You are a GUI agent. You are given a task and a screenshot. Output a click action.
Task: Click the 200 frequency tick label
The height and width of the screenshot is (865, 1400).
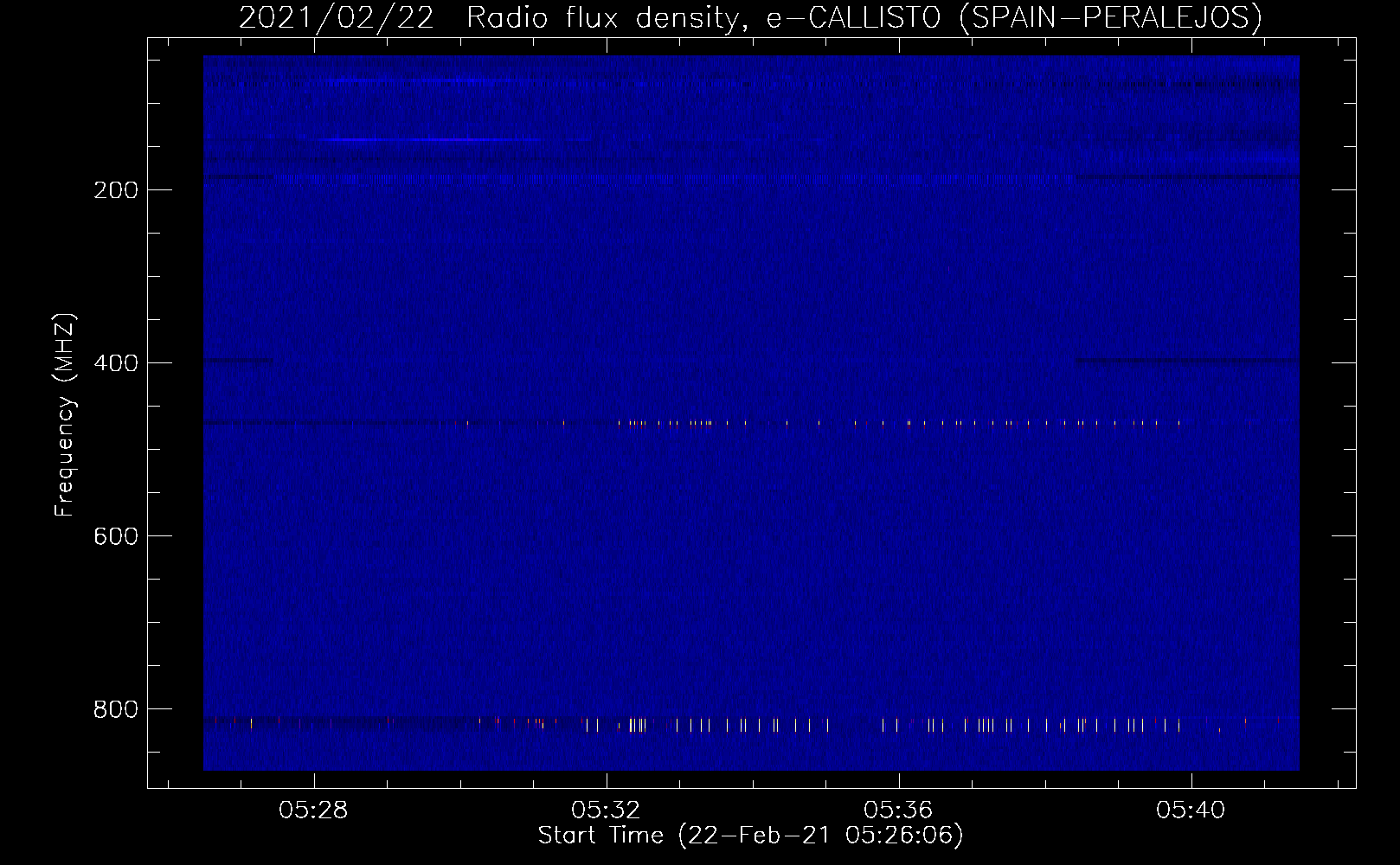115,190
